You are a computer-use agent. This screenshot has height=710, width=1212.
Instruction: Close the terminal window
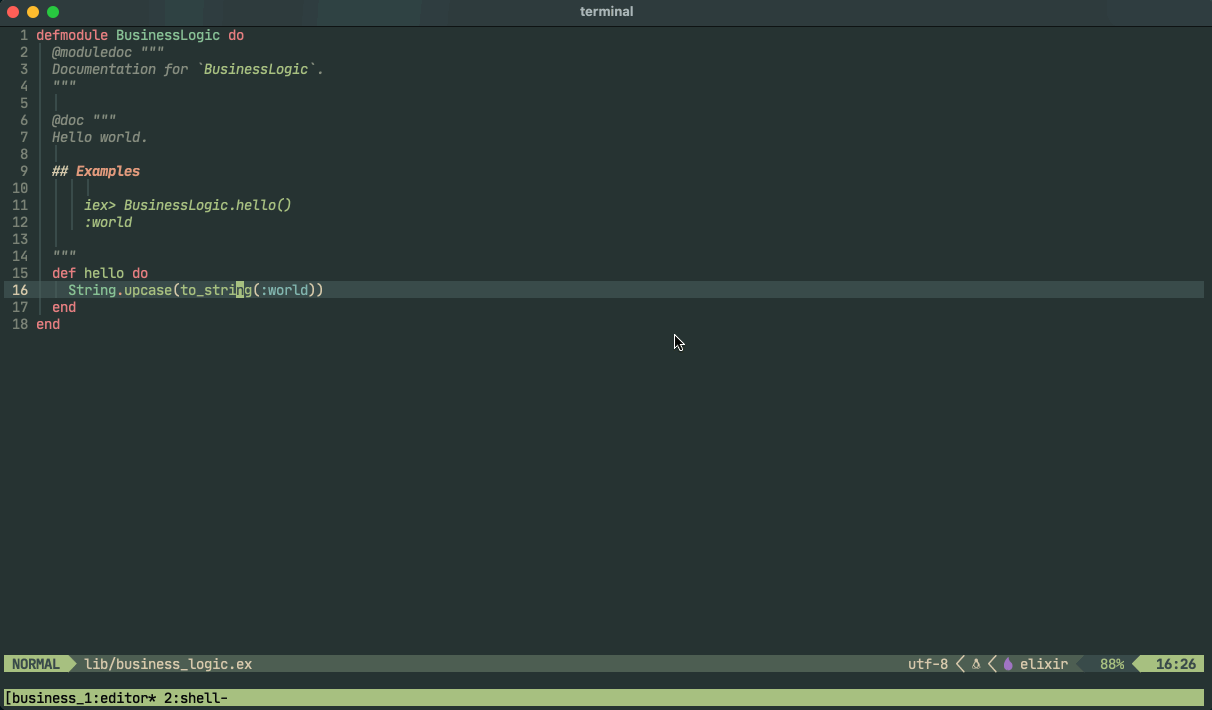pos(13,12)
